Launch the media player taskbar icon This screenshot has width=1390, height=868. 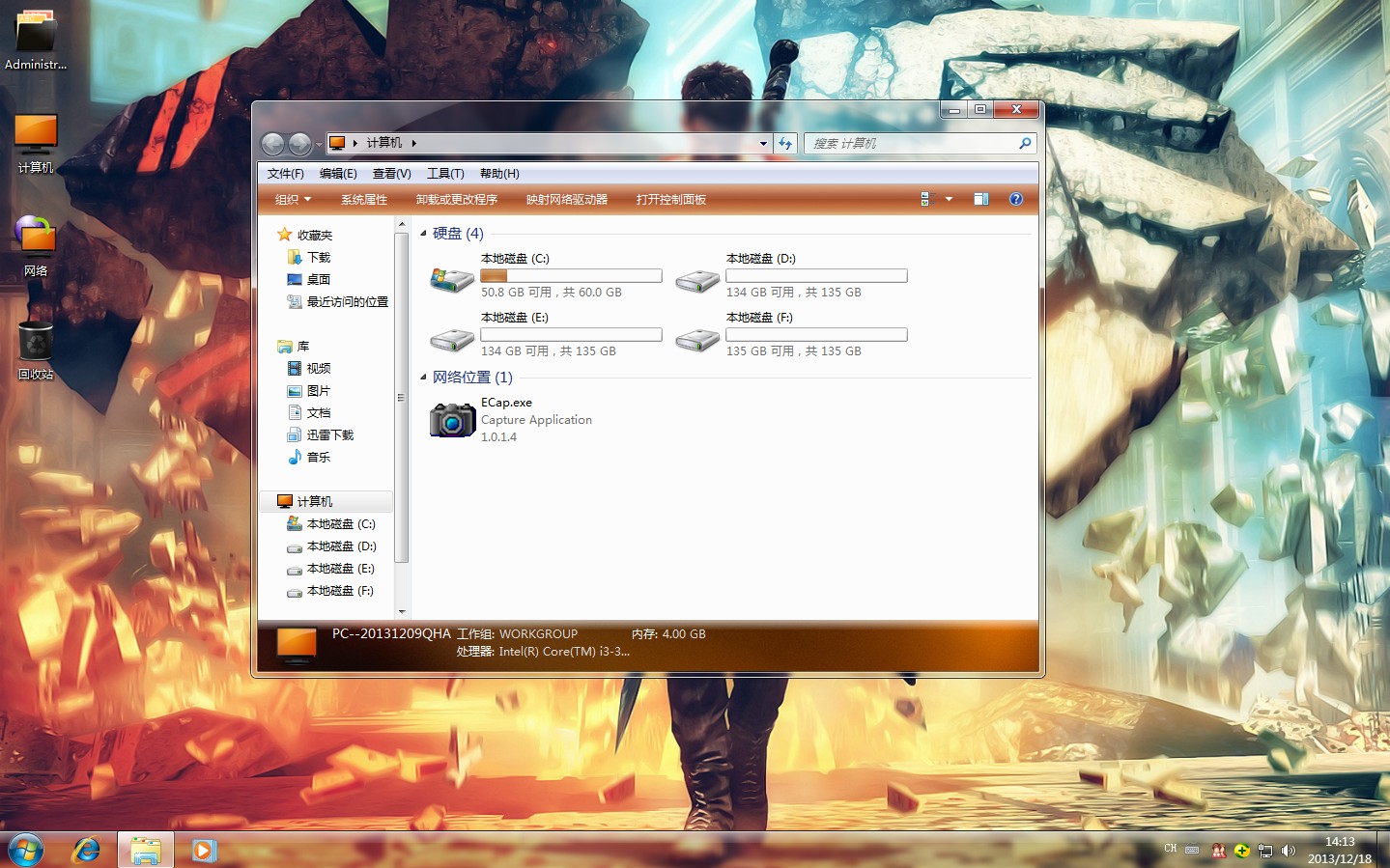(x=204, y=850)
